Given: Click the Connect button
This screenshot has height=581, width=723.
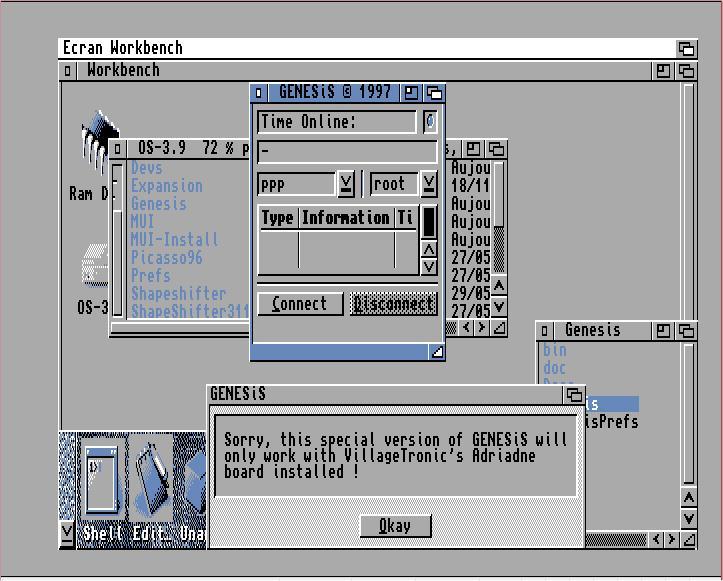Looking at the screenshot, I should tap(300, 304).
